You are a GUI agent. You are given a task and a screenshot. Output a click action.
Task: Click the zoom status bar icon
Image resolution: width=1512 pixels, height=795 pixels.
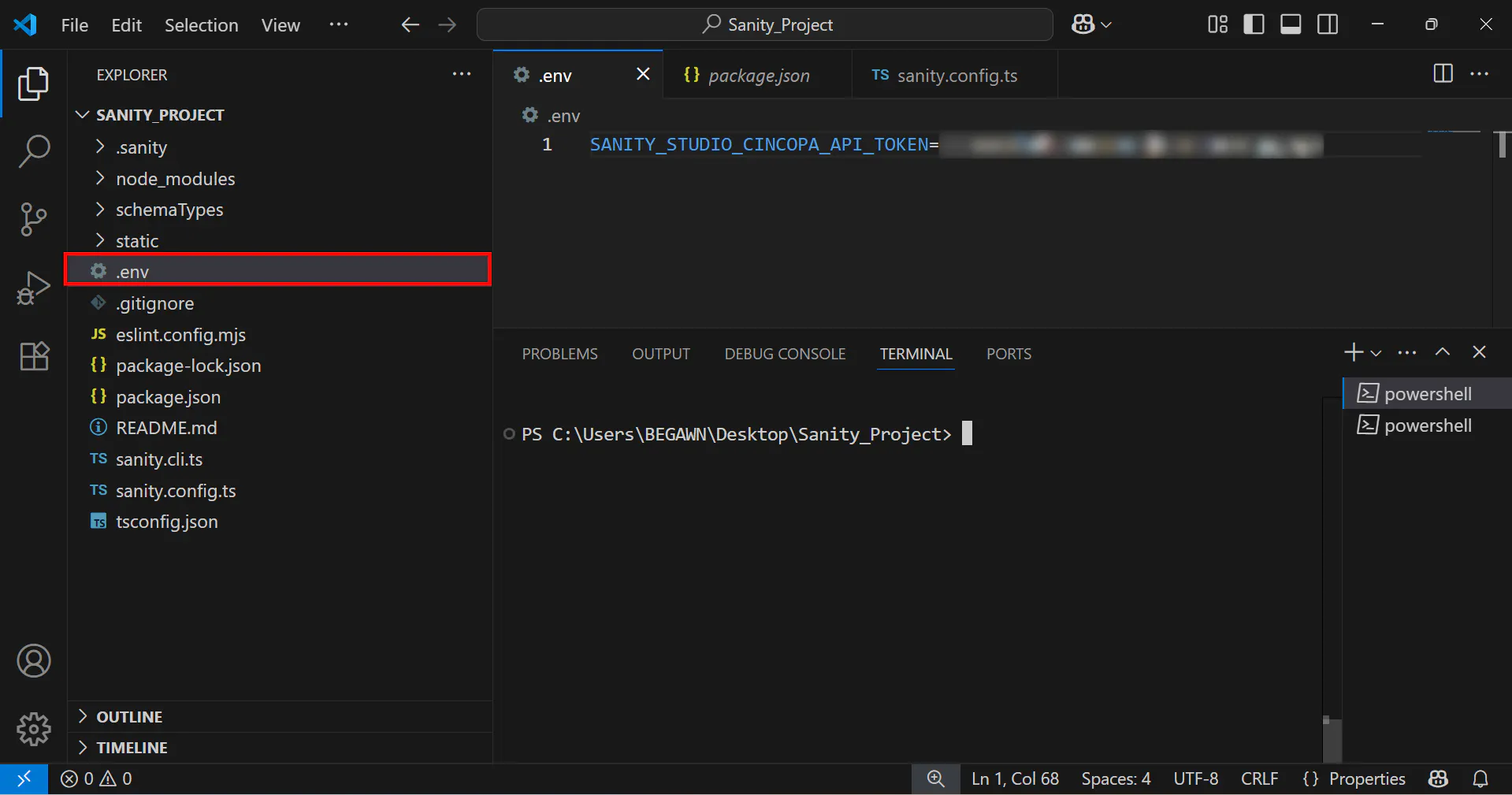[x=935, y=778]
